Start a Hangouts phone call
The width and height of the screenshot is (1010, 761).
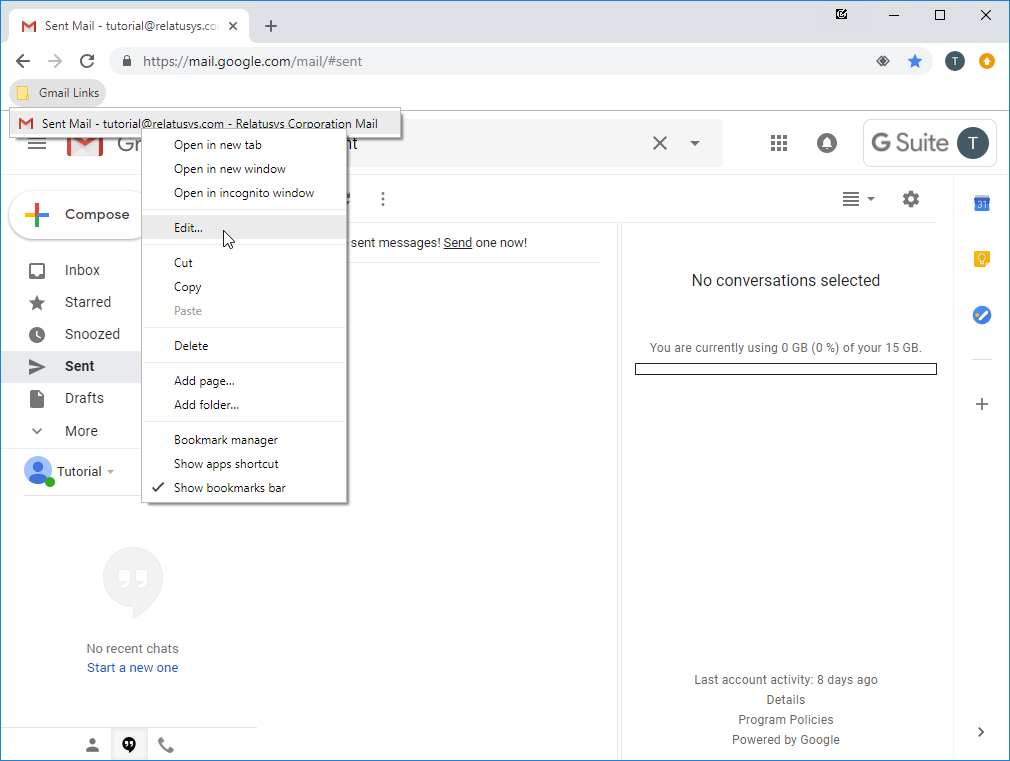click(165, 744)
